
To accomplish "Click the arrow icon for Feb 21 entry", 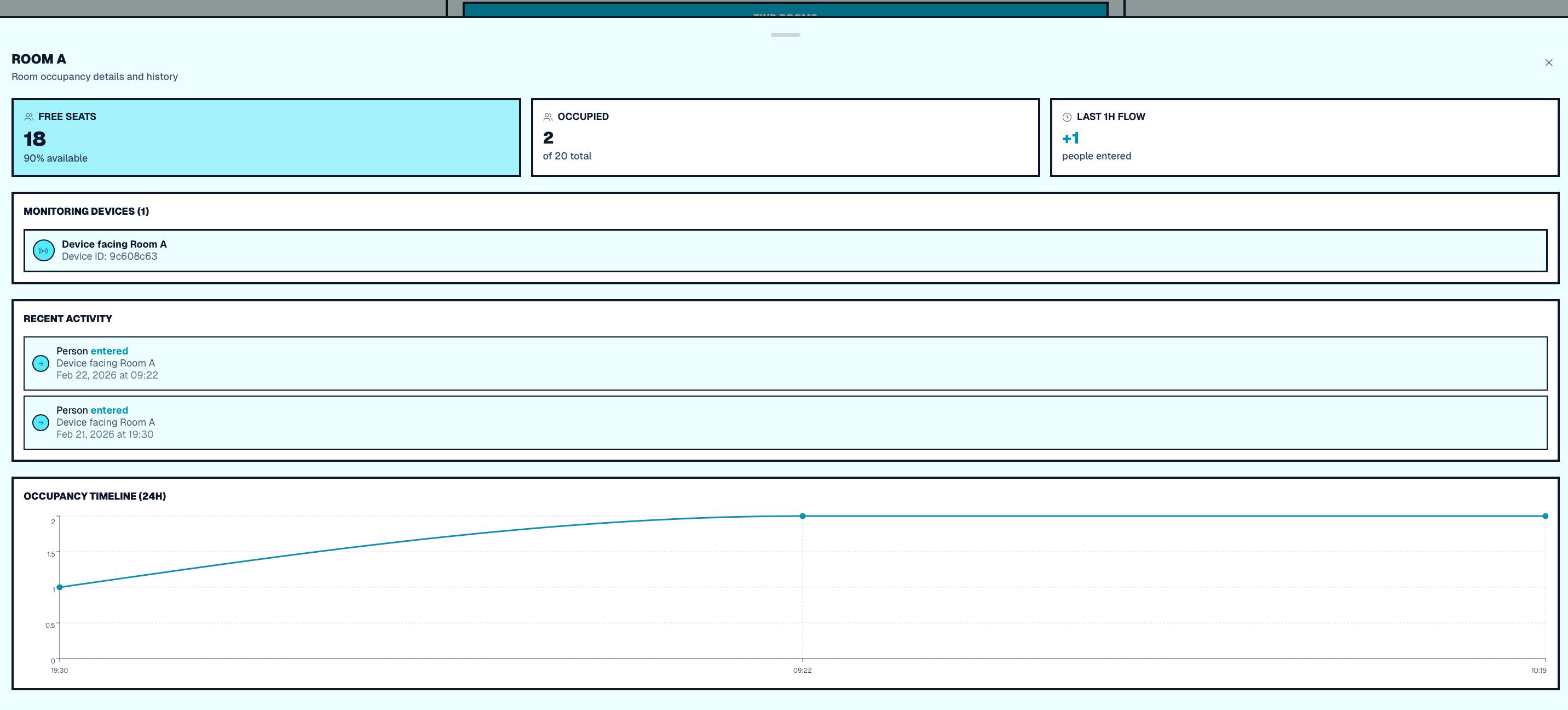I will [41, 422].
